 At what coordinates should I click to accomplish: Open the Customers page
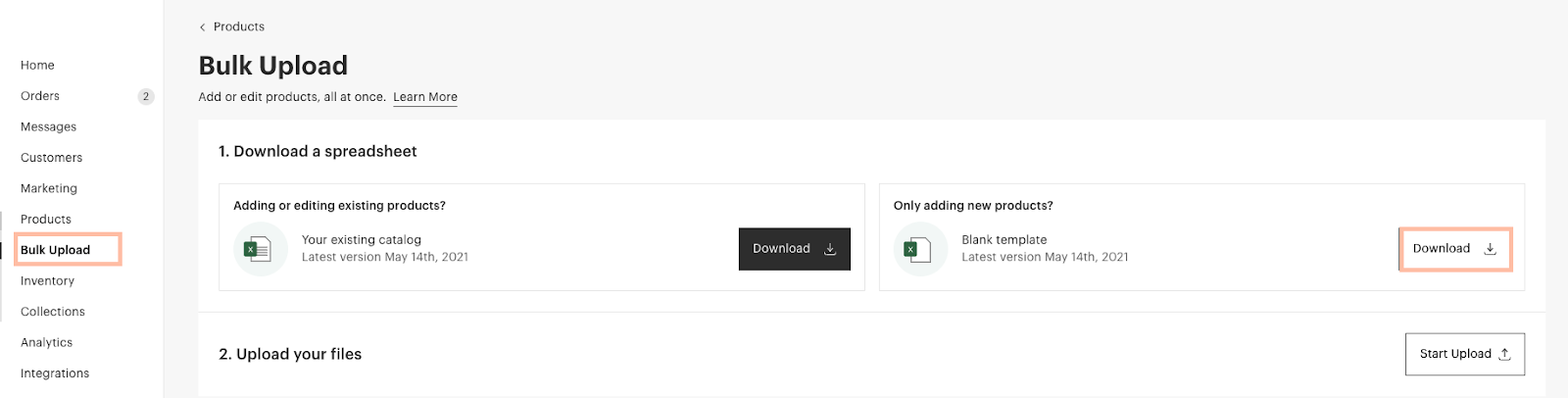coord(51,158)
